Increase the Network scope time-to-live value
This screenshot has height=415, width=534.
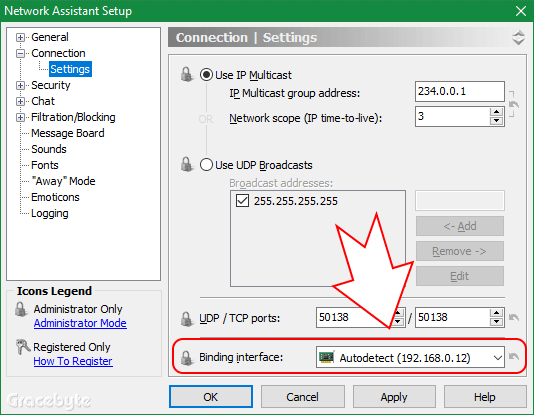(497, 112)
